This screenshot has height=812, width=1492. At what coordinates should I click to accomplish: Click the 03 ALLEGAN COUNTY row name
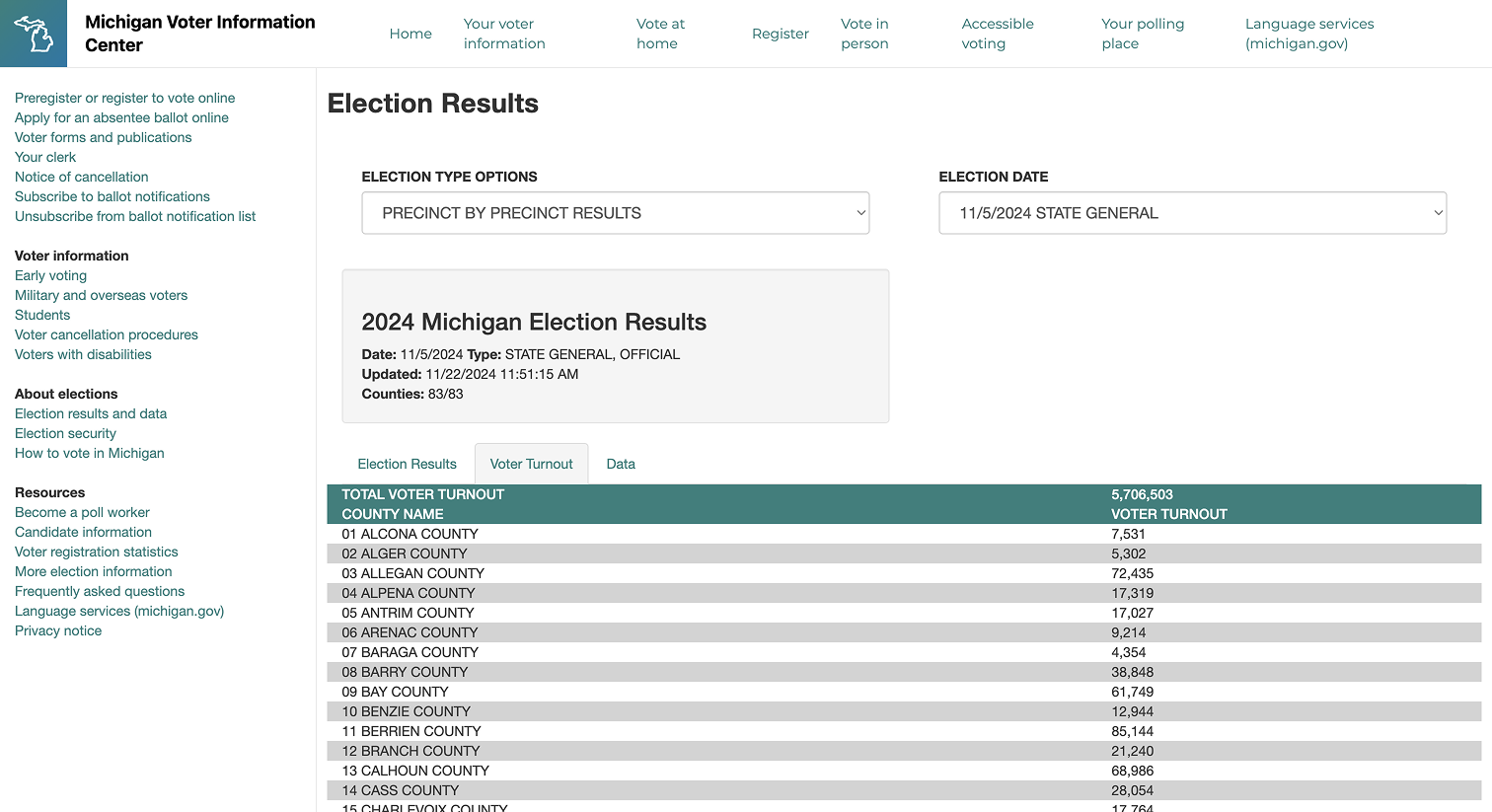(412, 573)
